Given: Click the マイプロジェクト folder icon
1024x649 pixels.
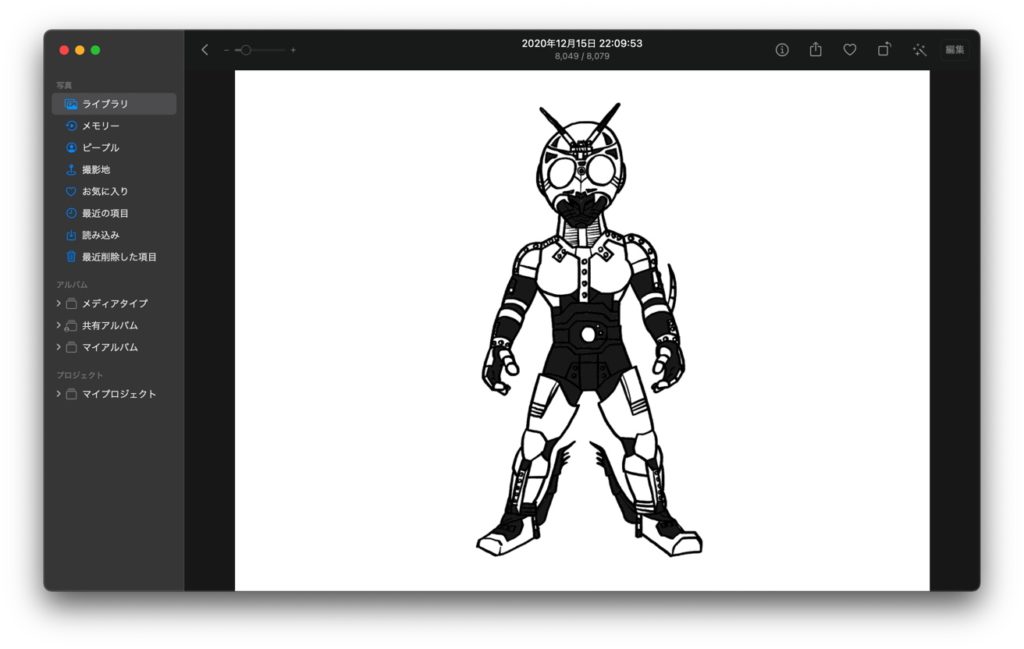Looking at the screenshot, I should click(71, 394).
